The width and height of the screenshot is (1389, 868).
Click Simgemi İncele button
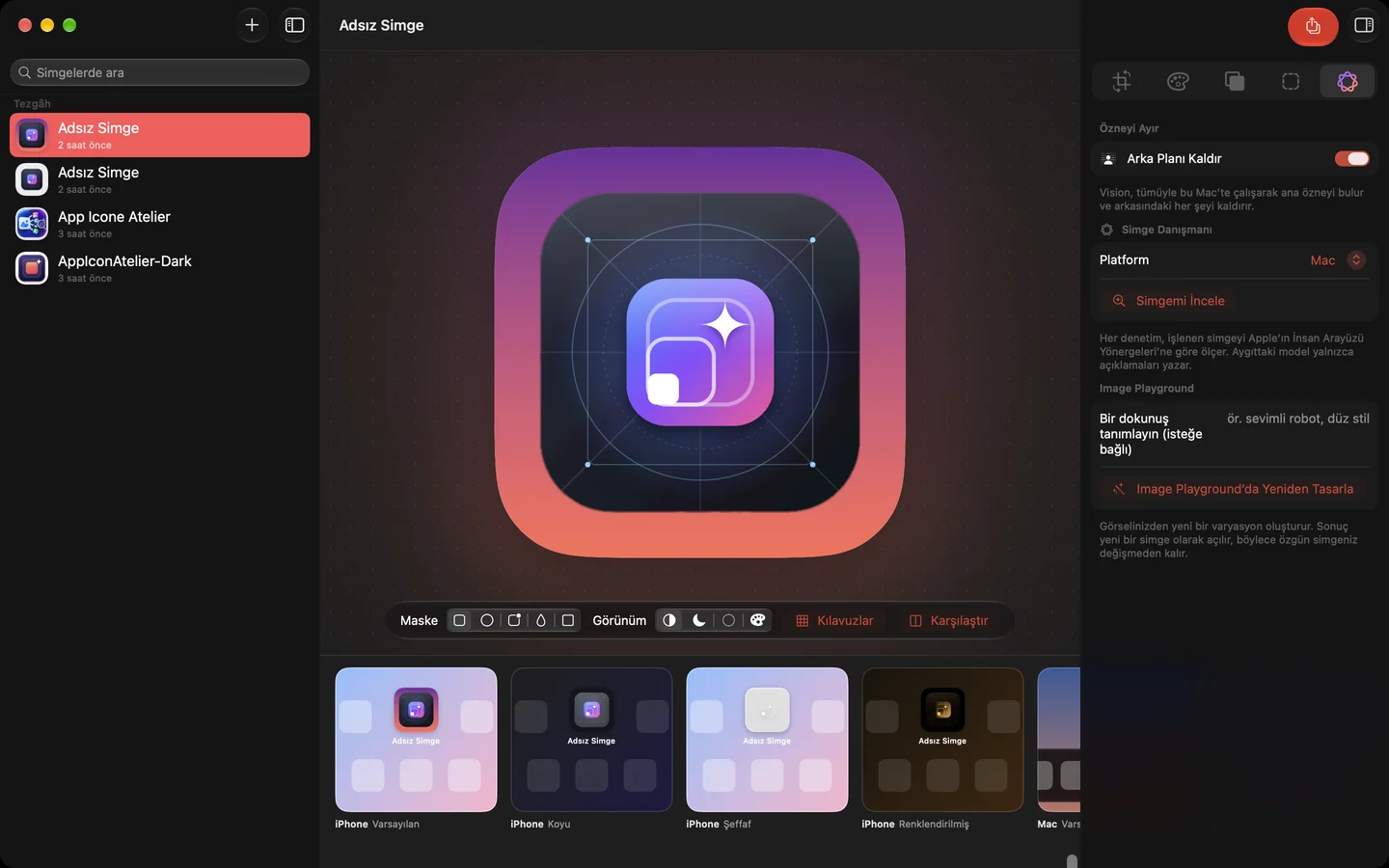pyautogui.click(x=1168, y=301)
